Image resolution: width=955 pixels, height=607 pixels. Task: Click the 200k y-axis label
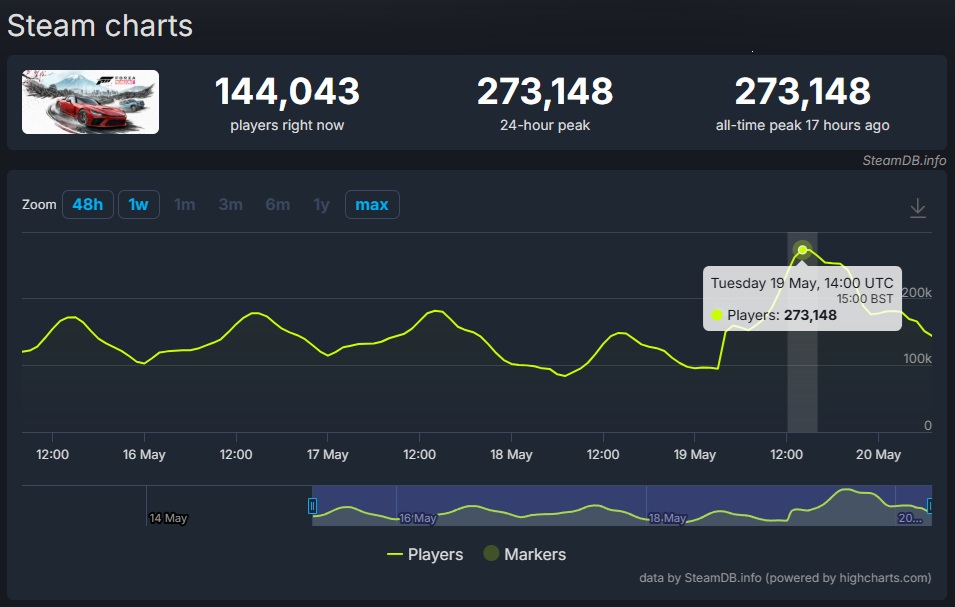pos(917,293)
